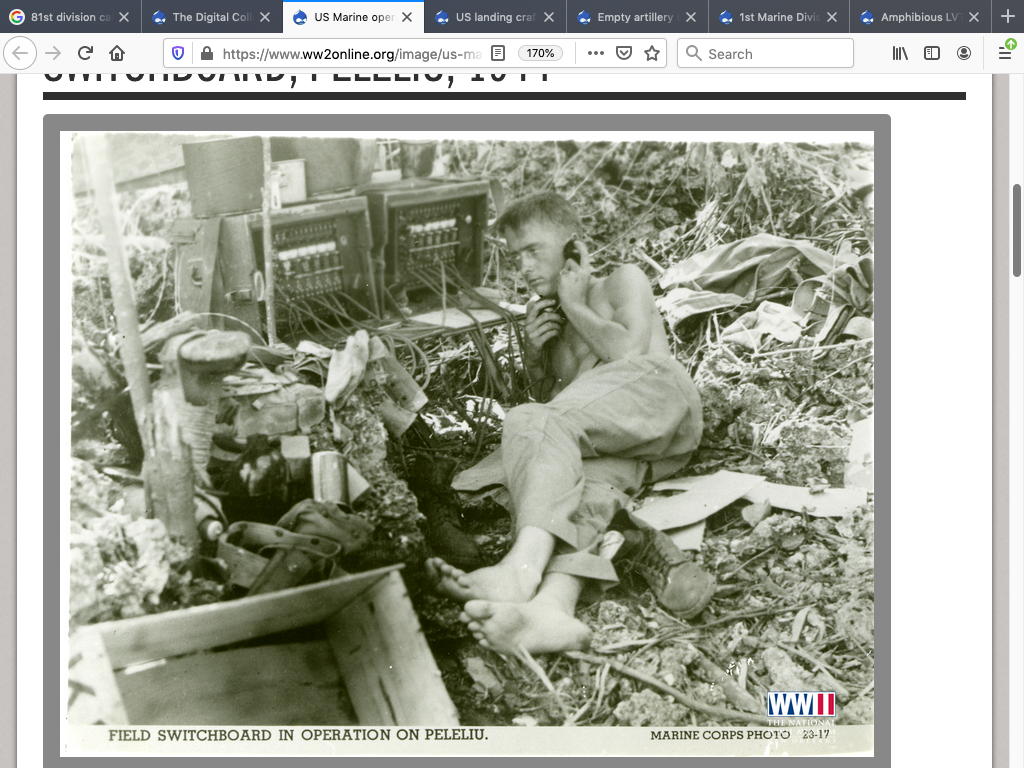Reload the current page
Screen dimensions: 1024x768
[85, 54]
